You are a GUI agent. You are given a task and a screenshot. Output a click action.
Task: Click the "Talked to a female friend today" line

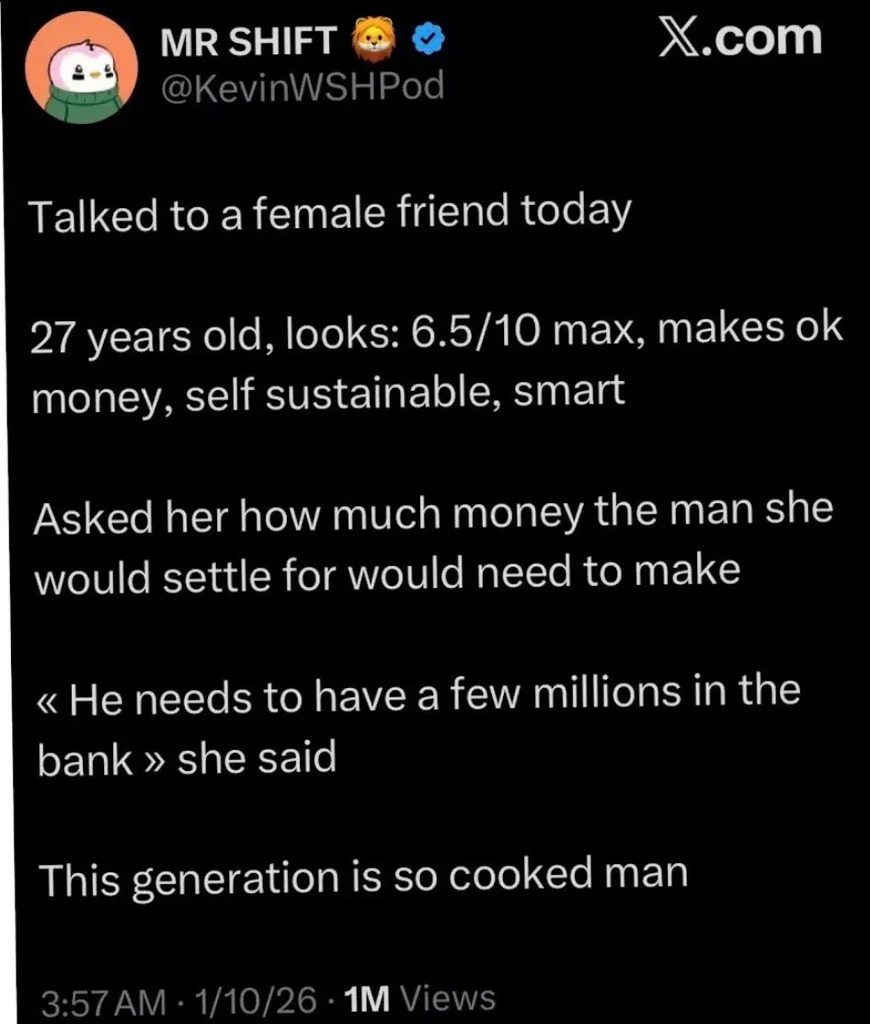[332, 214]
